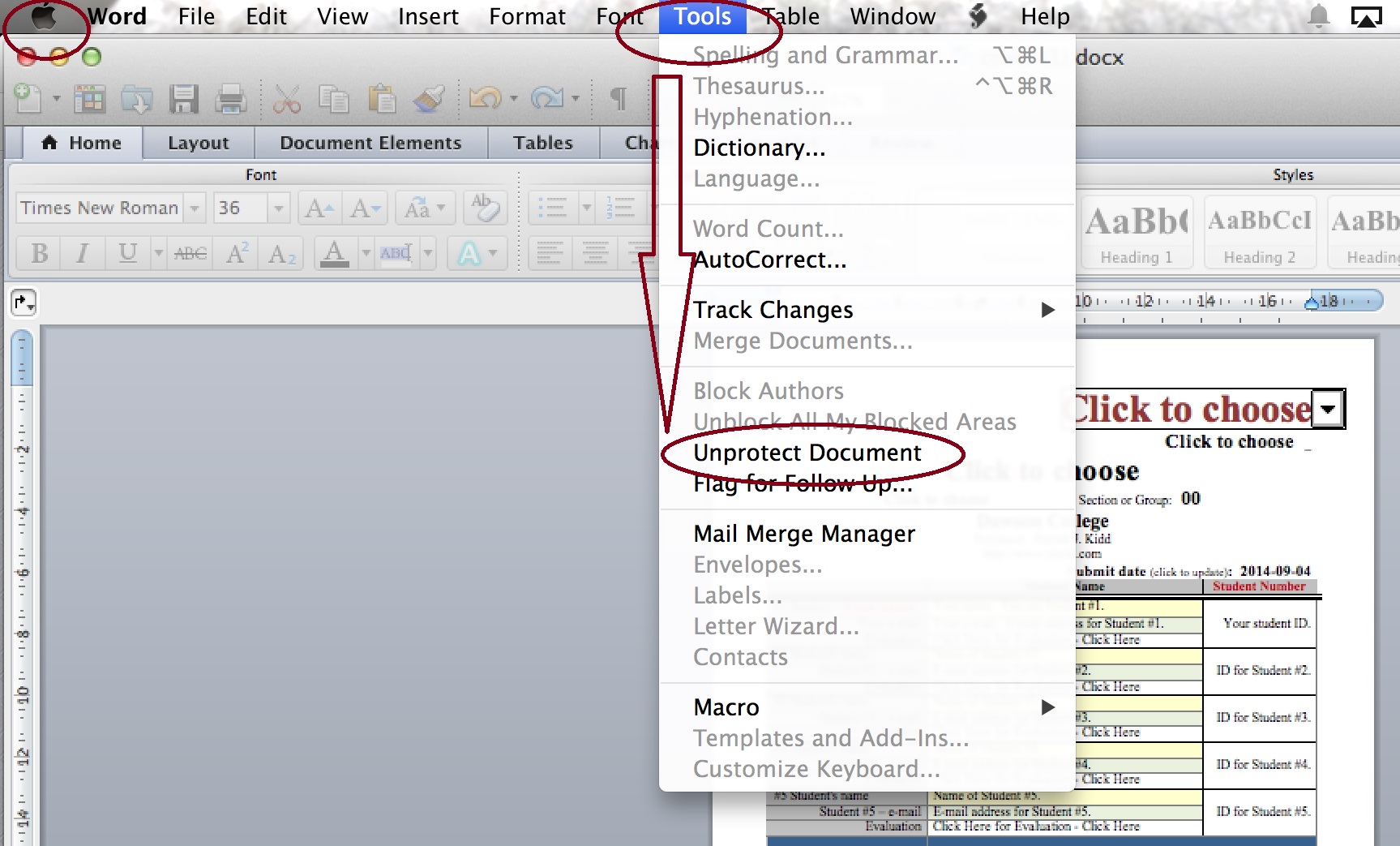Click the Paste clipboard icon

click(381, 99)
